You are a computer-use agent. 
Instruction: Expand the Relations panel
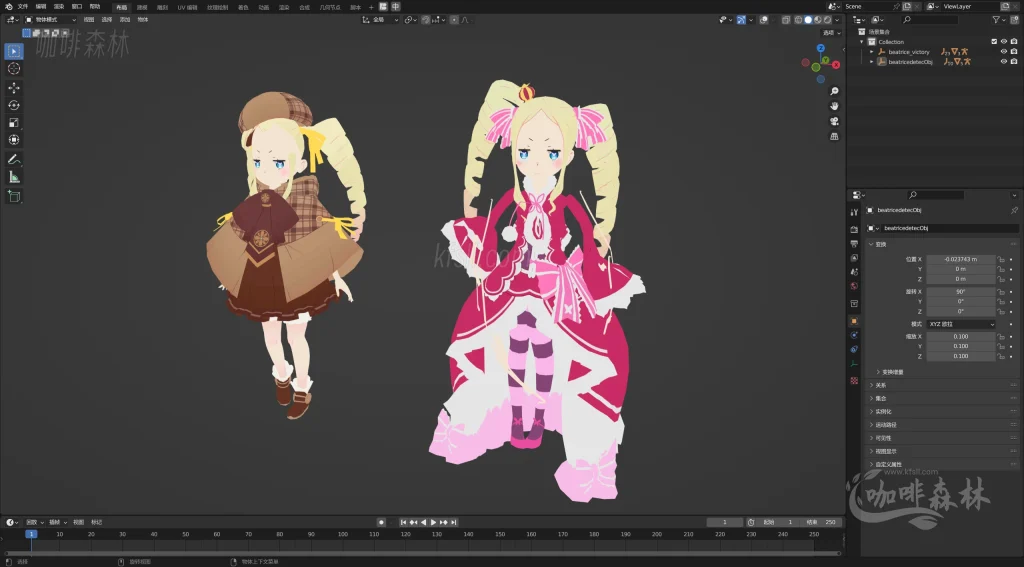click(871, 385)
